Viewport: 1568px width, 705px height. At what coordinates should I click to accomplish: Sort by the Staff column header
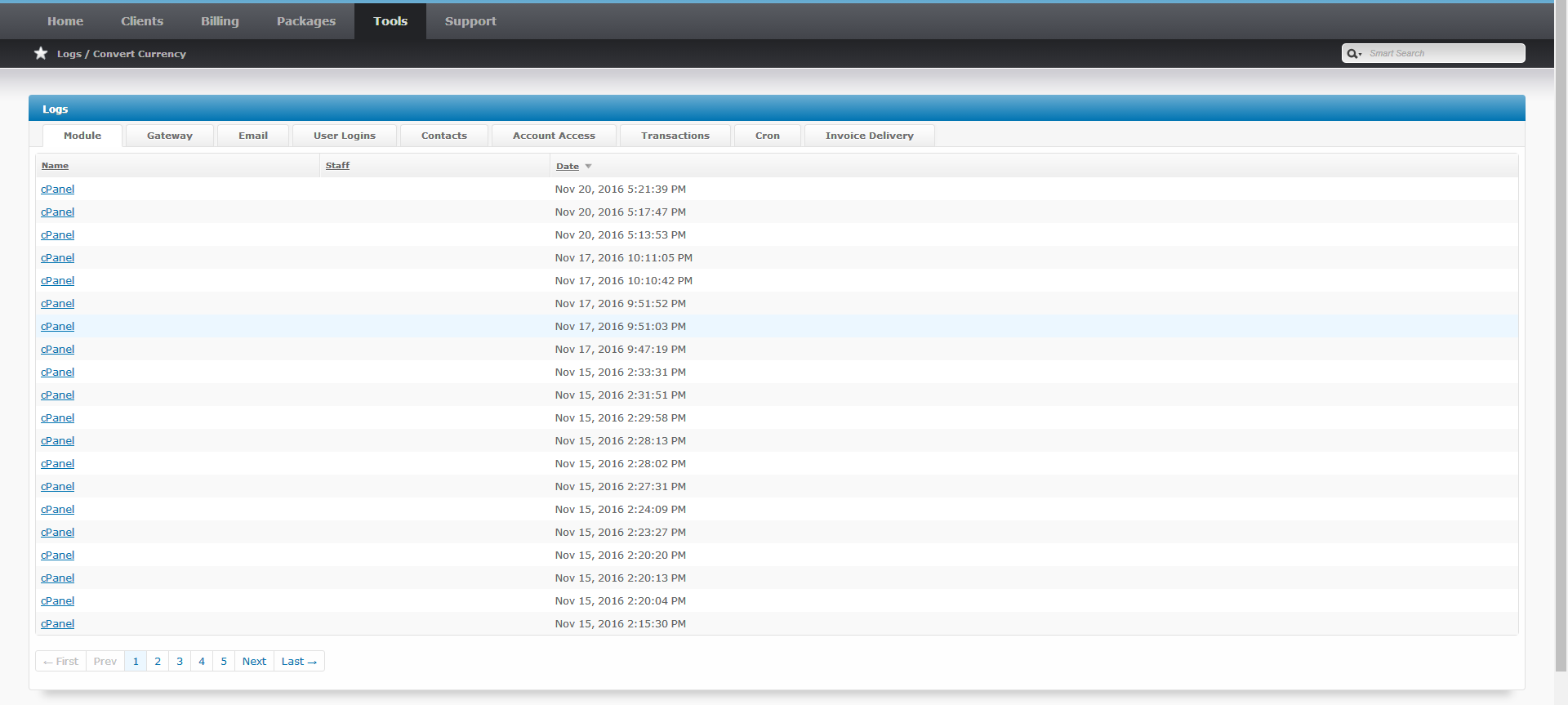(337, 166)
